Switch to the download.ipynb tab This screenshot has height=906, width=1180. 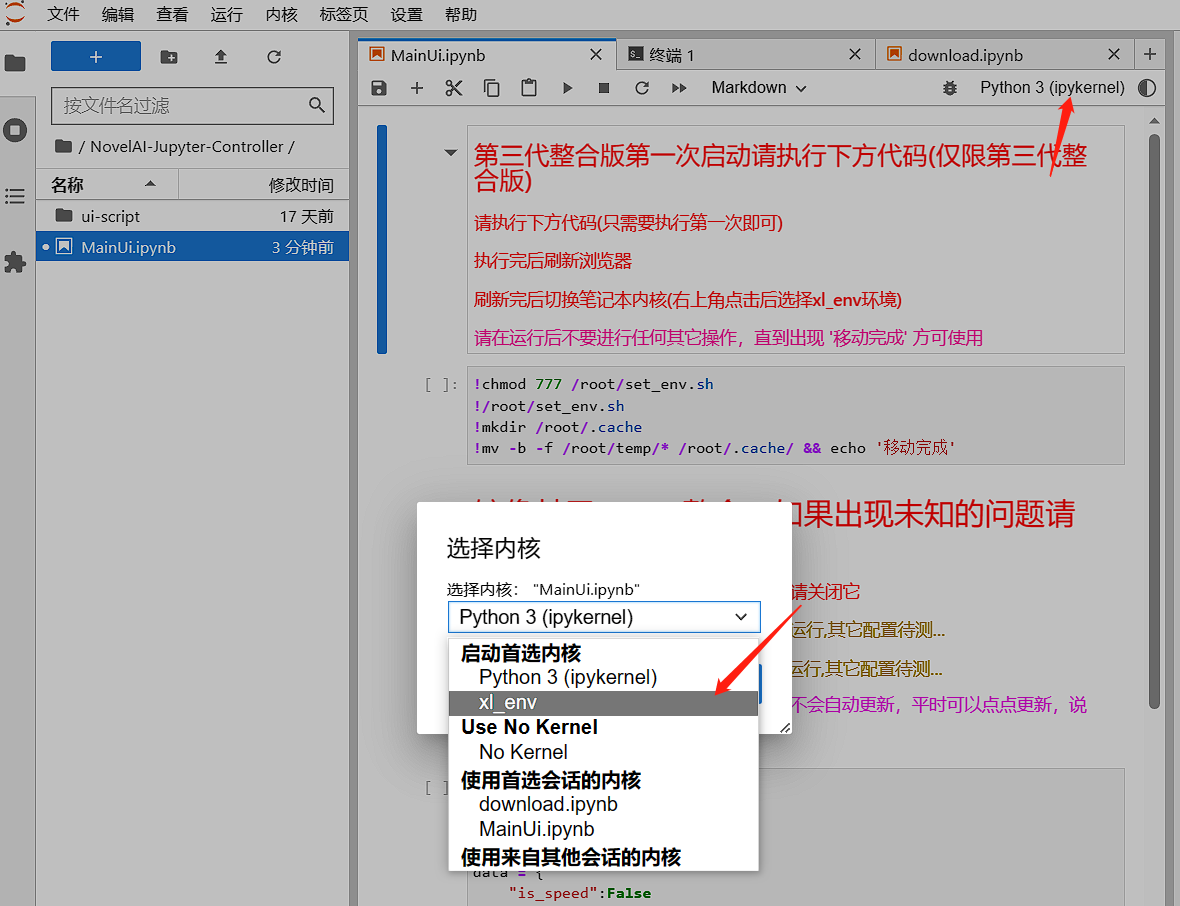pos(965,55)
